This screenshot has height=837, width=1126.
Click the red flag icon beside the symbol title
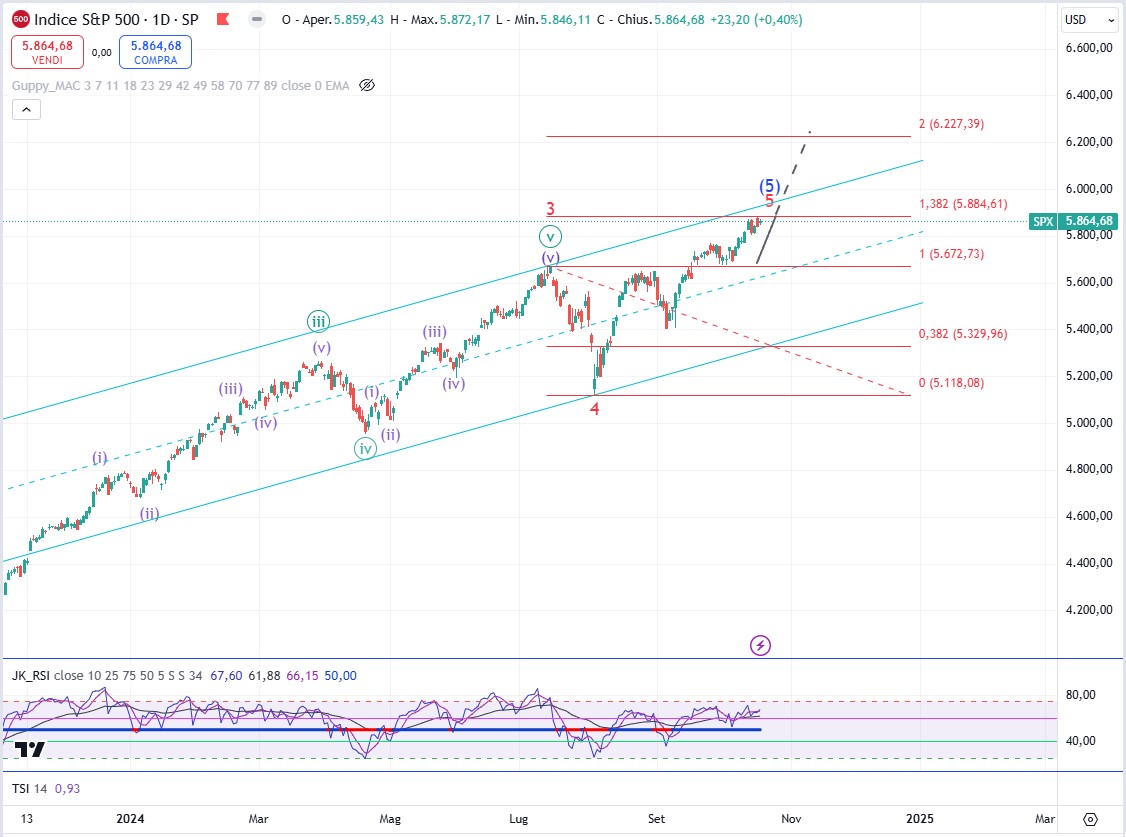tap(223, 19)
